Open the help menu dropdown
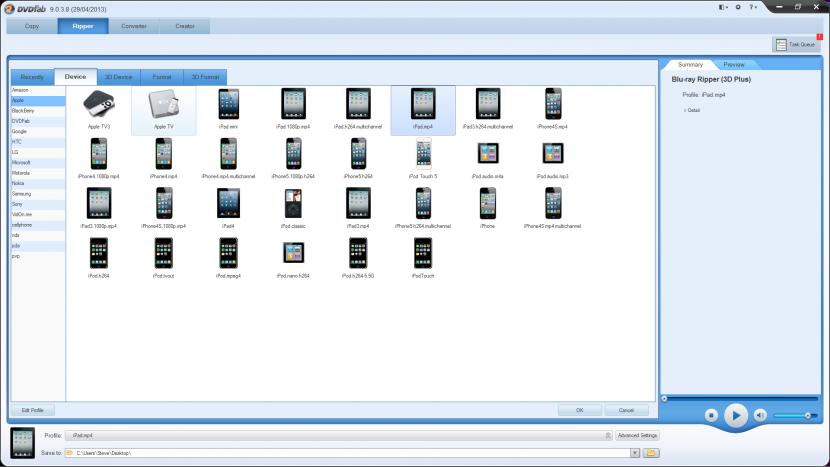 click(753, 7)
